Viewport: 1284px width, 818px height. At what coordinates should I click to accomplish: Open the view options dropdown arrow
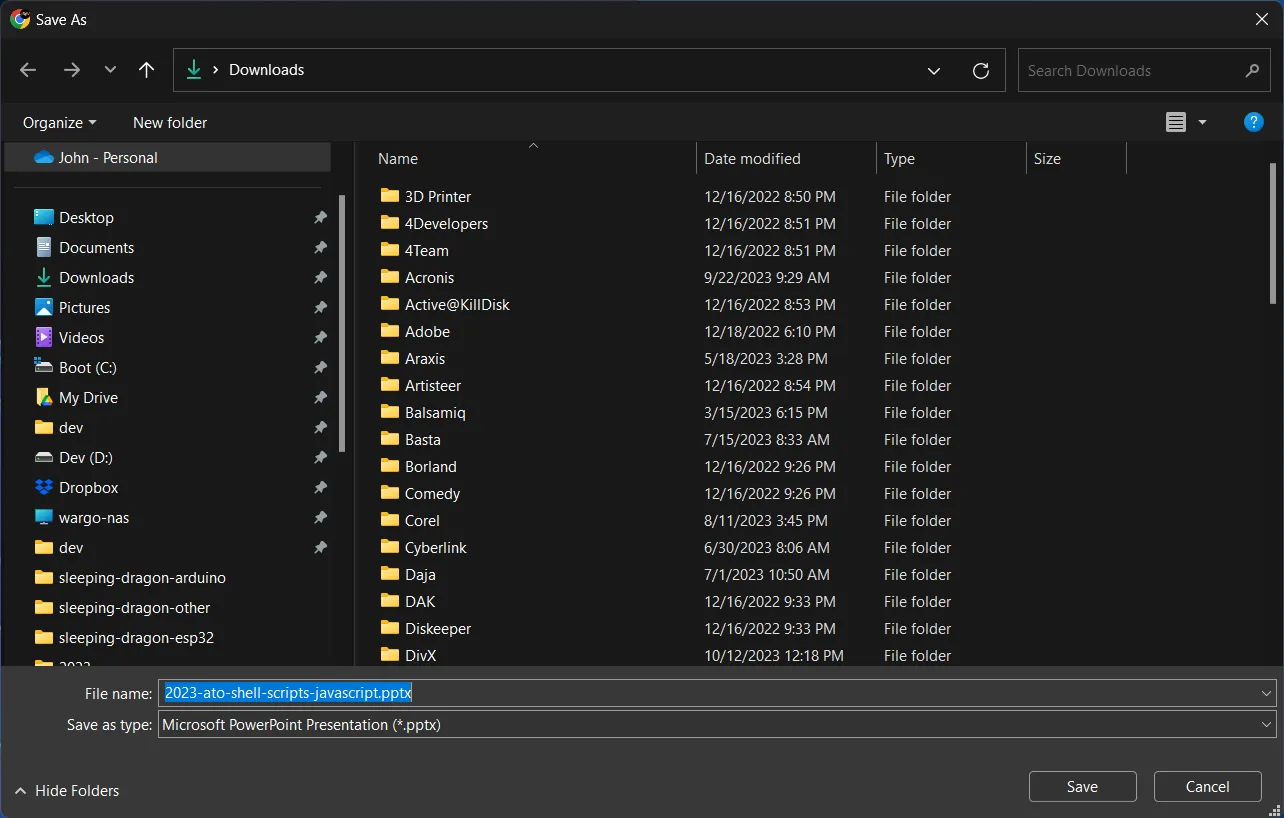1202,122
